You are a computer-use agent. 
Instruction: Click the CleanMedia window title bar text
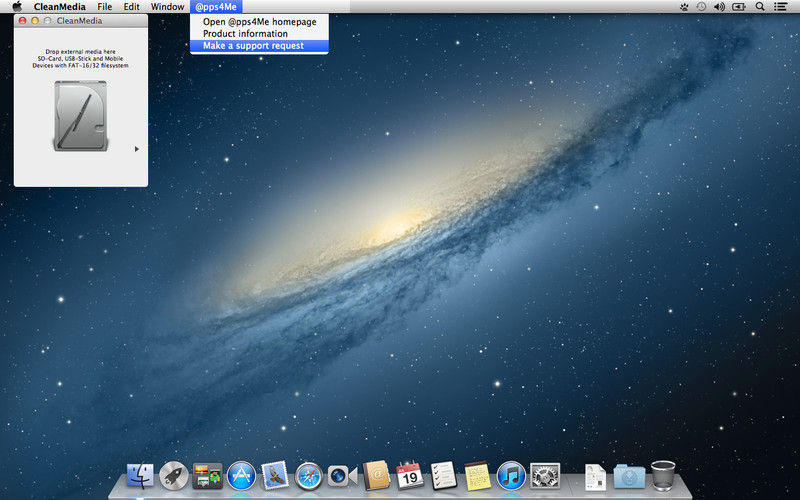pyautogui.click(x=79, y=21)
